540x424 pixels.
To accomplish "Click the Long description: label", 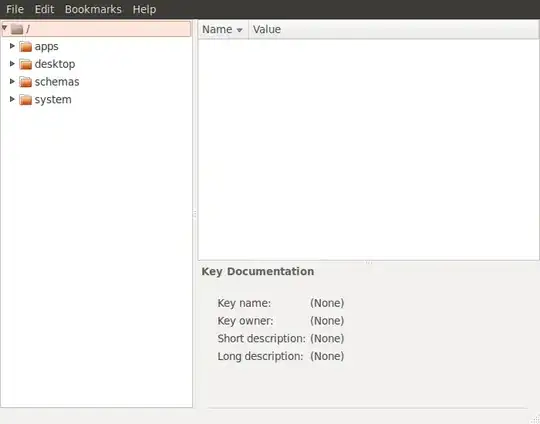I will 260,356.
